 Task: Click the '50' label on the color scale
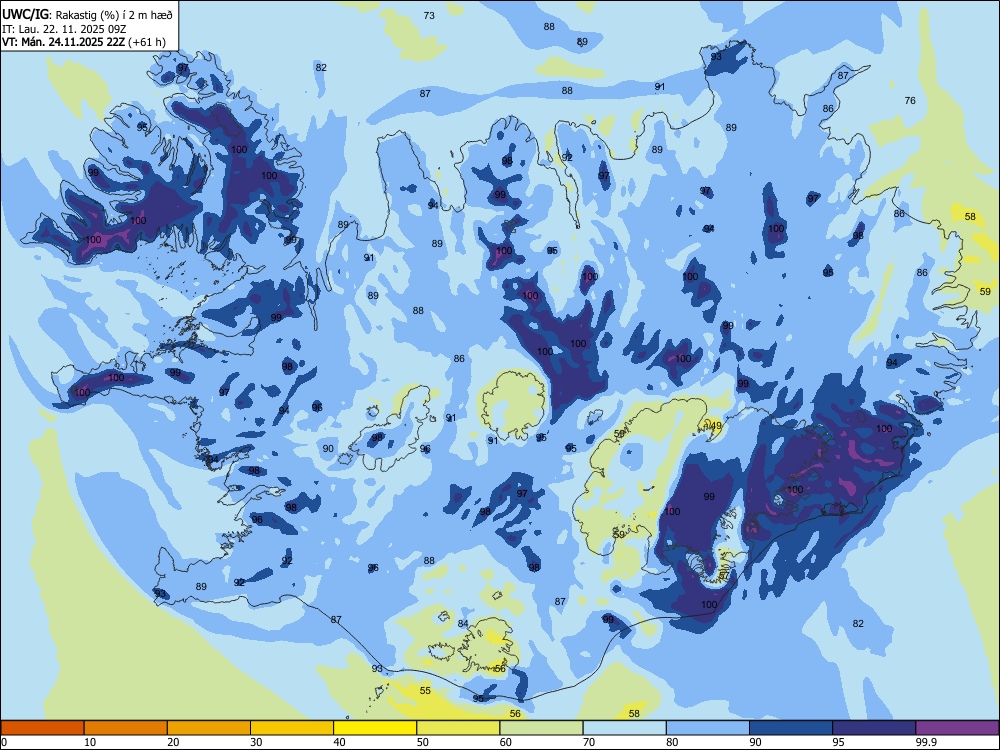pyautogui.click(x=423, y=742)
